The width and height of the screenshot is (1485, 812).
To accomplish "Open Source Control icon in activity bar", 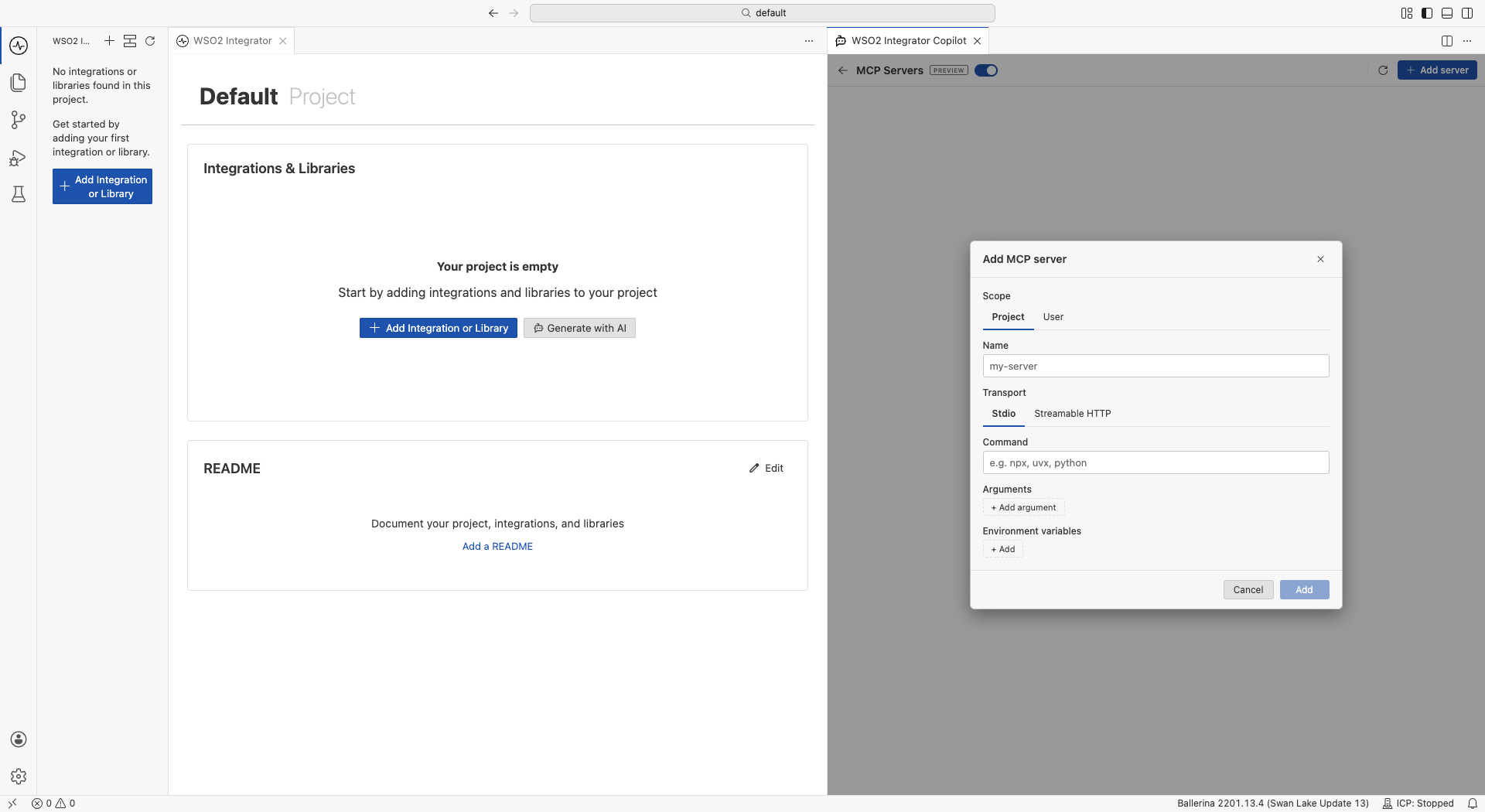I will coord(19,120).
